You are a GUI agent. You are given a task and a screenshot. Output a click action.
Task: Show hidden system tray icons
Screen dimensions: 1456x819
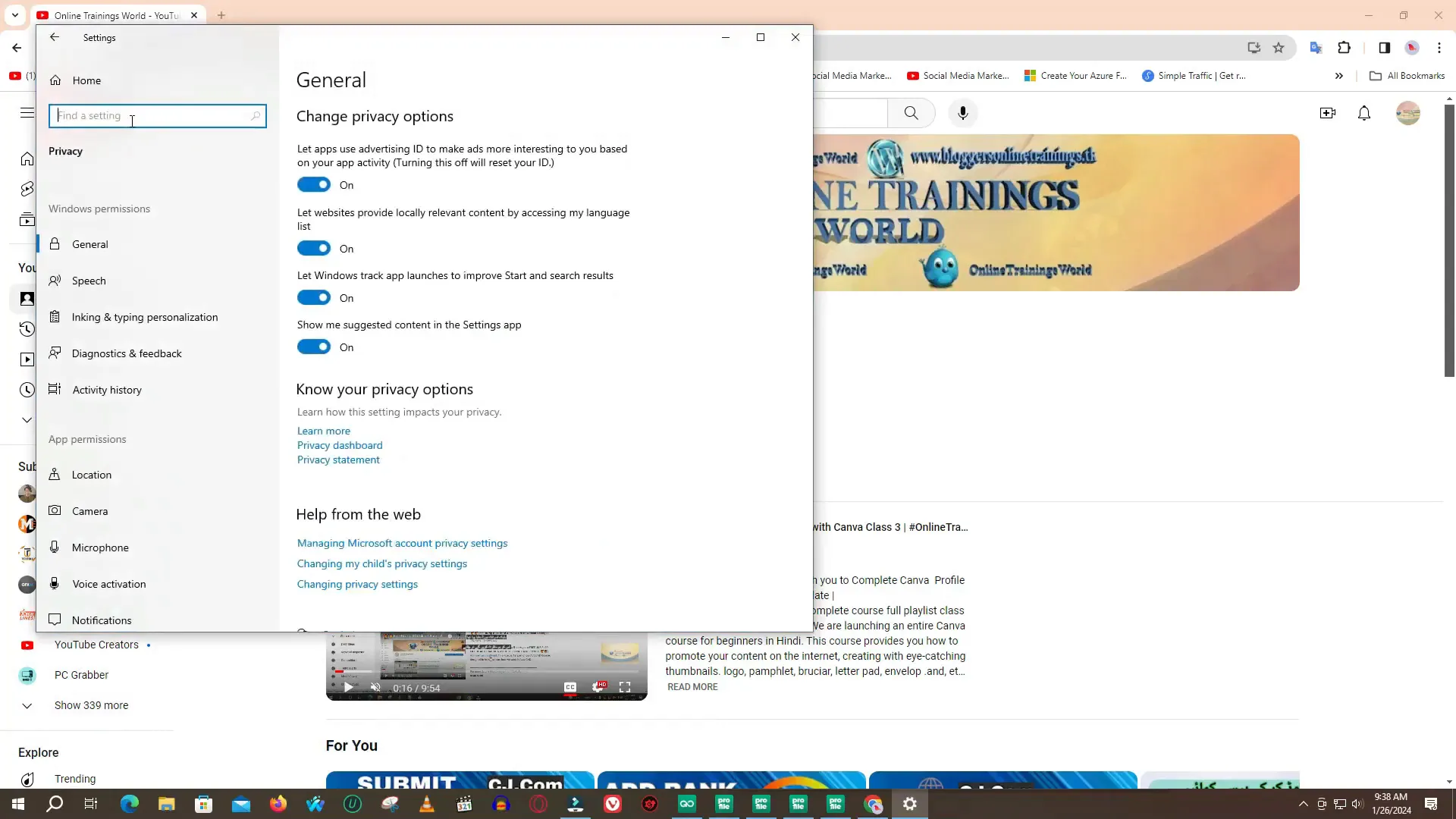1303,804
